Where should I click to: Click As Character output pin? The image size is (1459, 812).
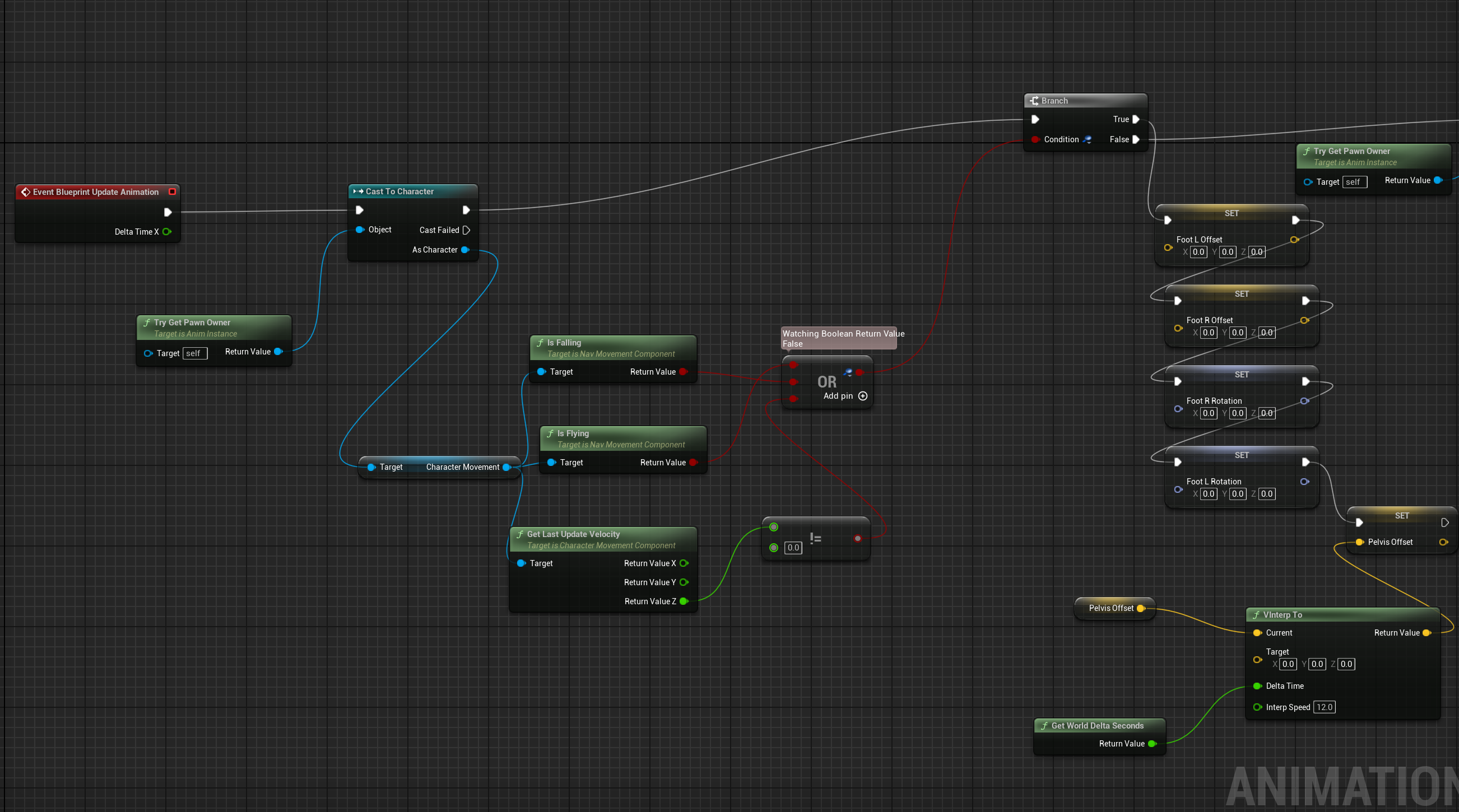click(465, 250)
